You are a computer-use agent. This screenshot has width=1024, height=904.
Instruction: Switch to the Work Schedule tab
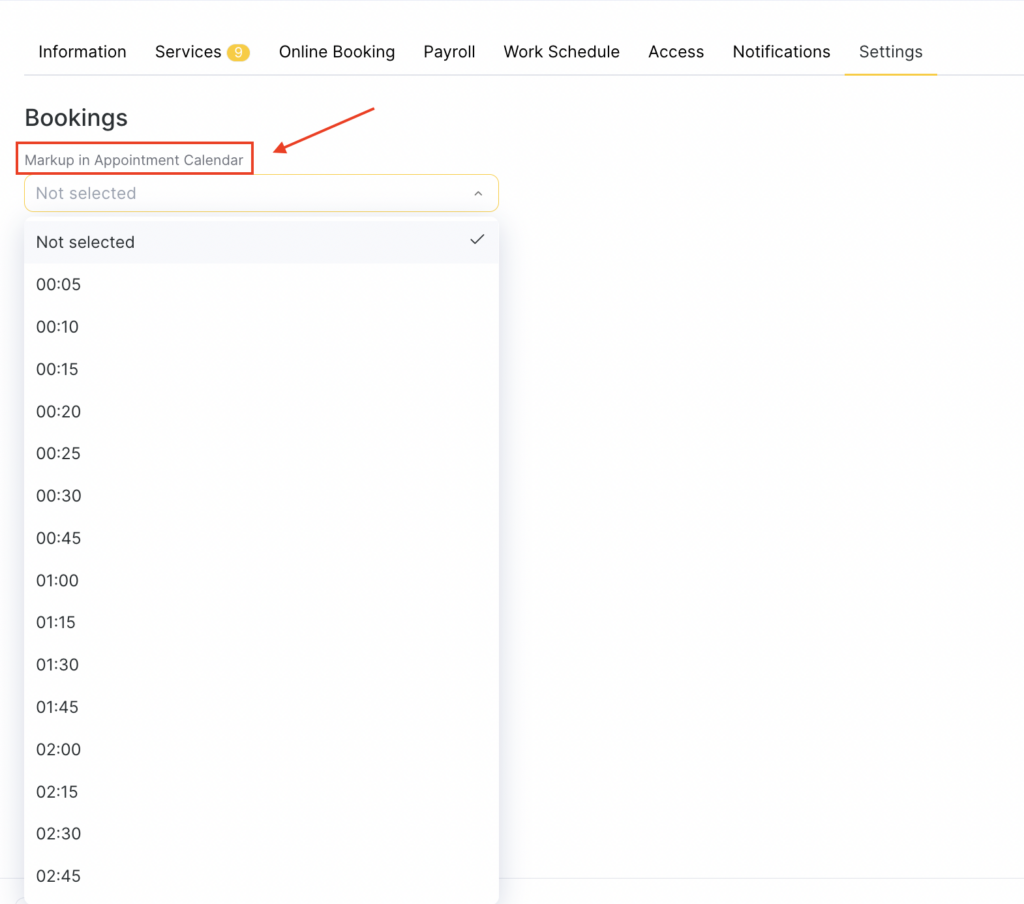[x=561, y=52]
